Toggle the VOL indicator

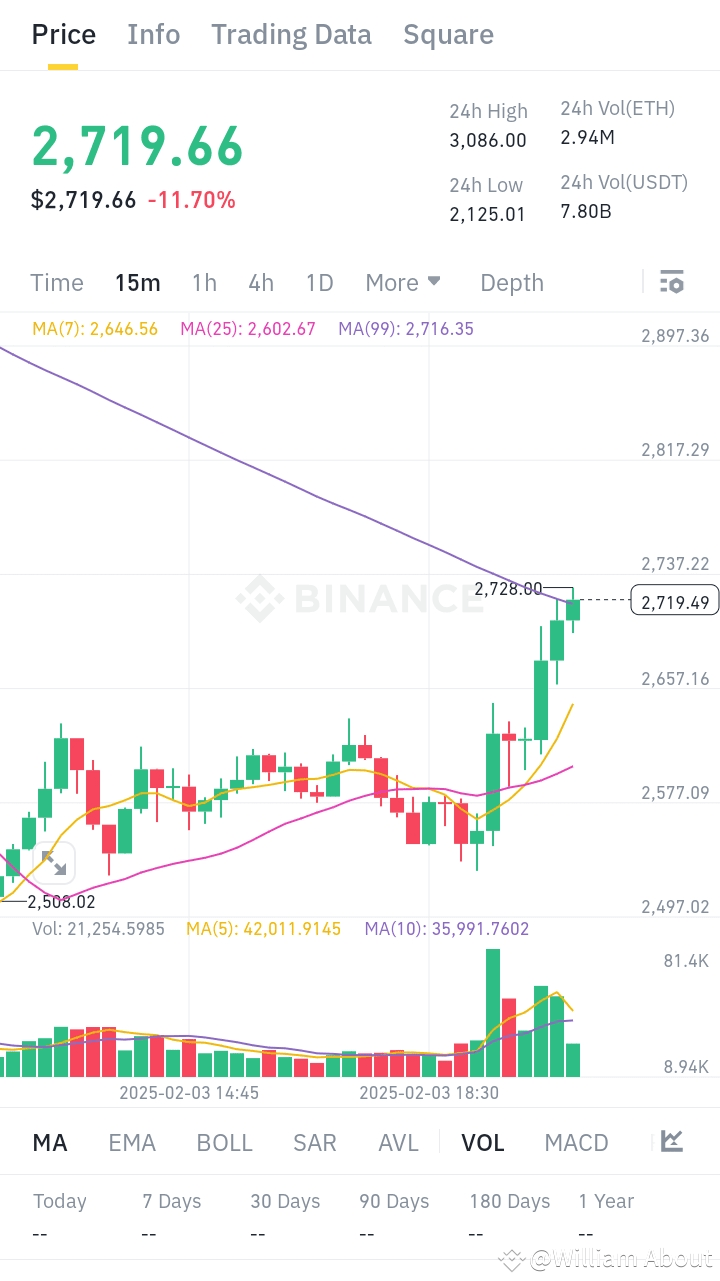483,1142
